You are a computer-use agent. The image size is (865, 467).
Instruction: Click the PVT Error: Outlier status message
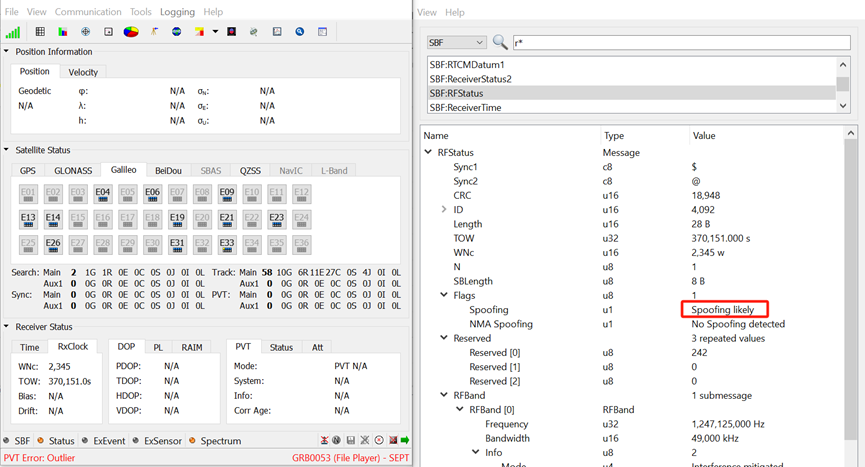pyautogui.click(x=39, y=458)
